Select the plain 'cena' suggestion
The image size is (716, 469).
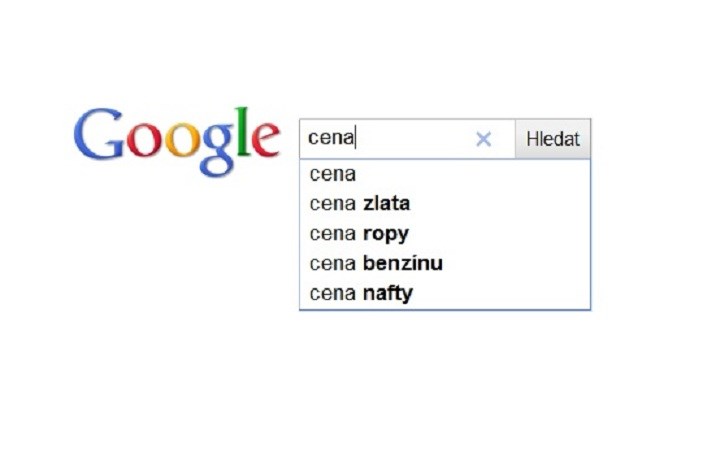pyautogui.click(x=333, y=174)
